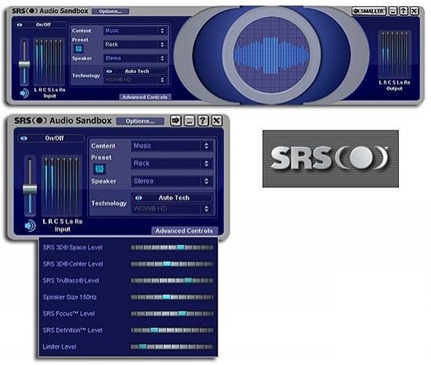Click the SMALLER button in the large window
The height and width of the screenshot is (365, 431).
pyautogui.click(x=369, y=11)
